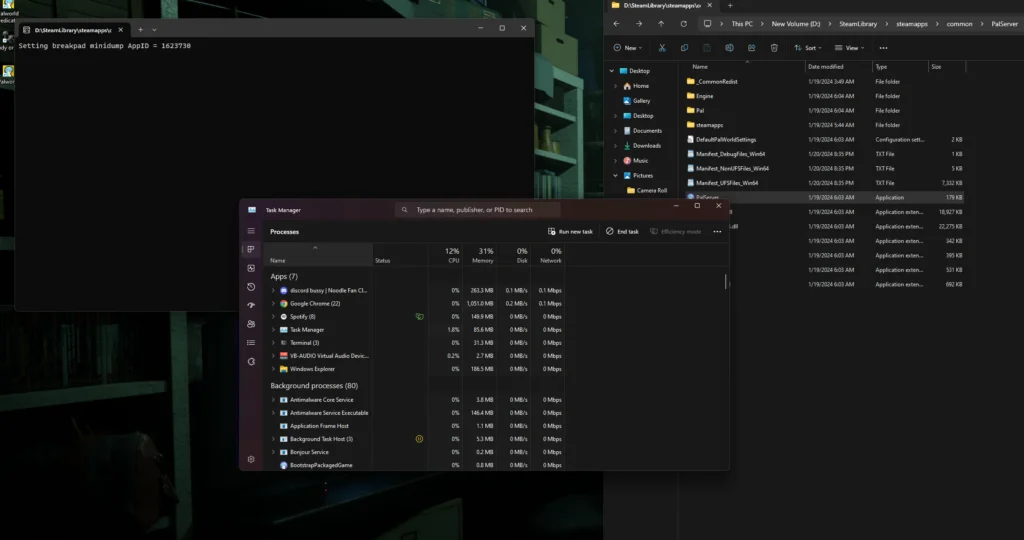Open the Sort dropdown in File Explorer
The image size is (1024, 540).
pos(810,47)
